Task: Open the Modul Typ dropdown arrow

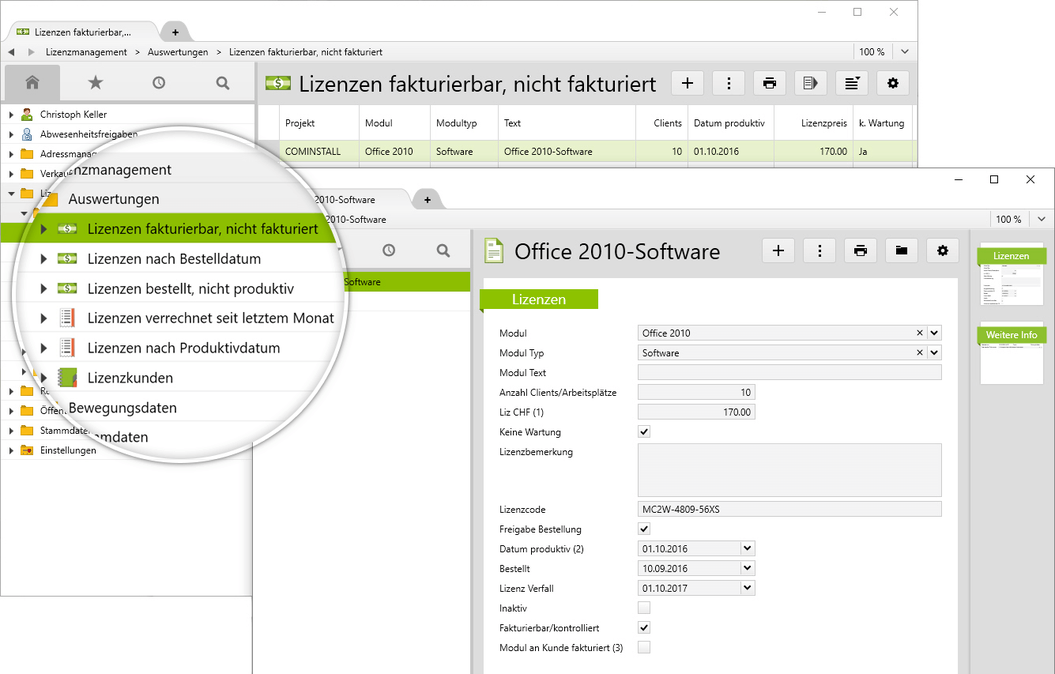Action: click(x=934, y=353)
